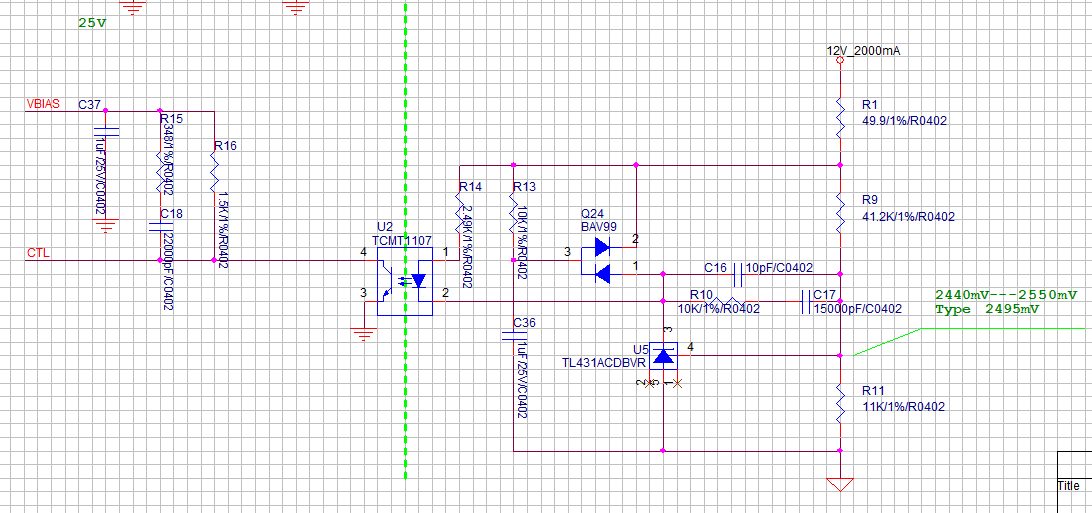Select the lower diode of Q24 BAV99
The image size is (1092, 513).
tap(602, 274)
